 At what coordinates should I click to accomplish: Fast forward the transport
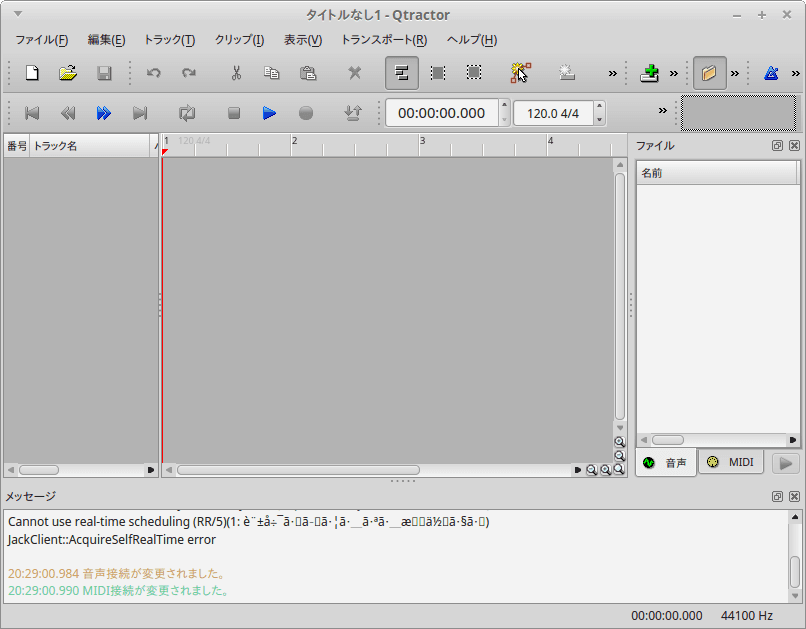point(104,113)
